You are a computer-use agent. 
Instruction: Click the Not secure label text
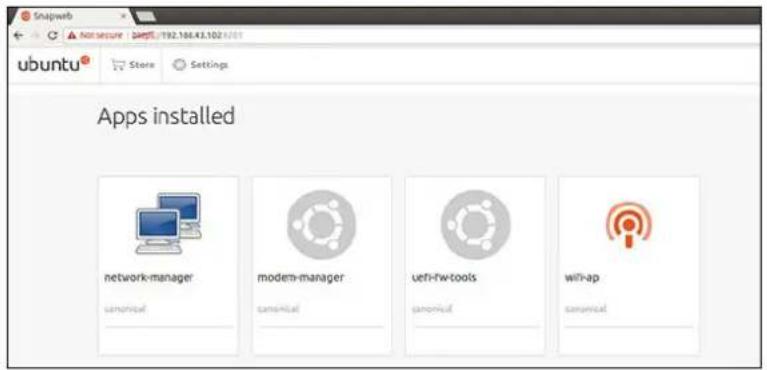[100, 35]
